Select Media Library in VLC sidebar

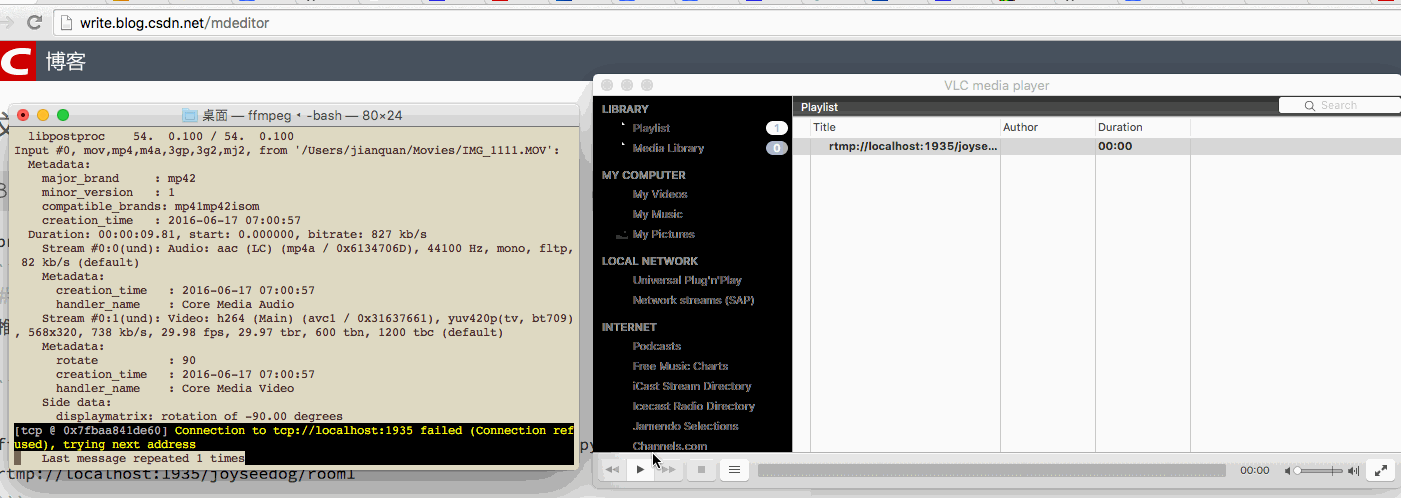668,148
